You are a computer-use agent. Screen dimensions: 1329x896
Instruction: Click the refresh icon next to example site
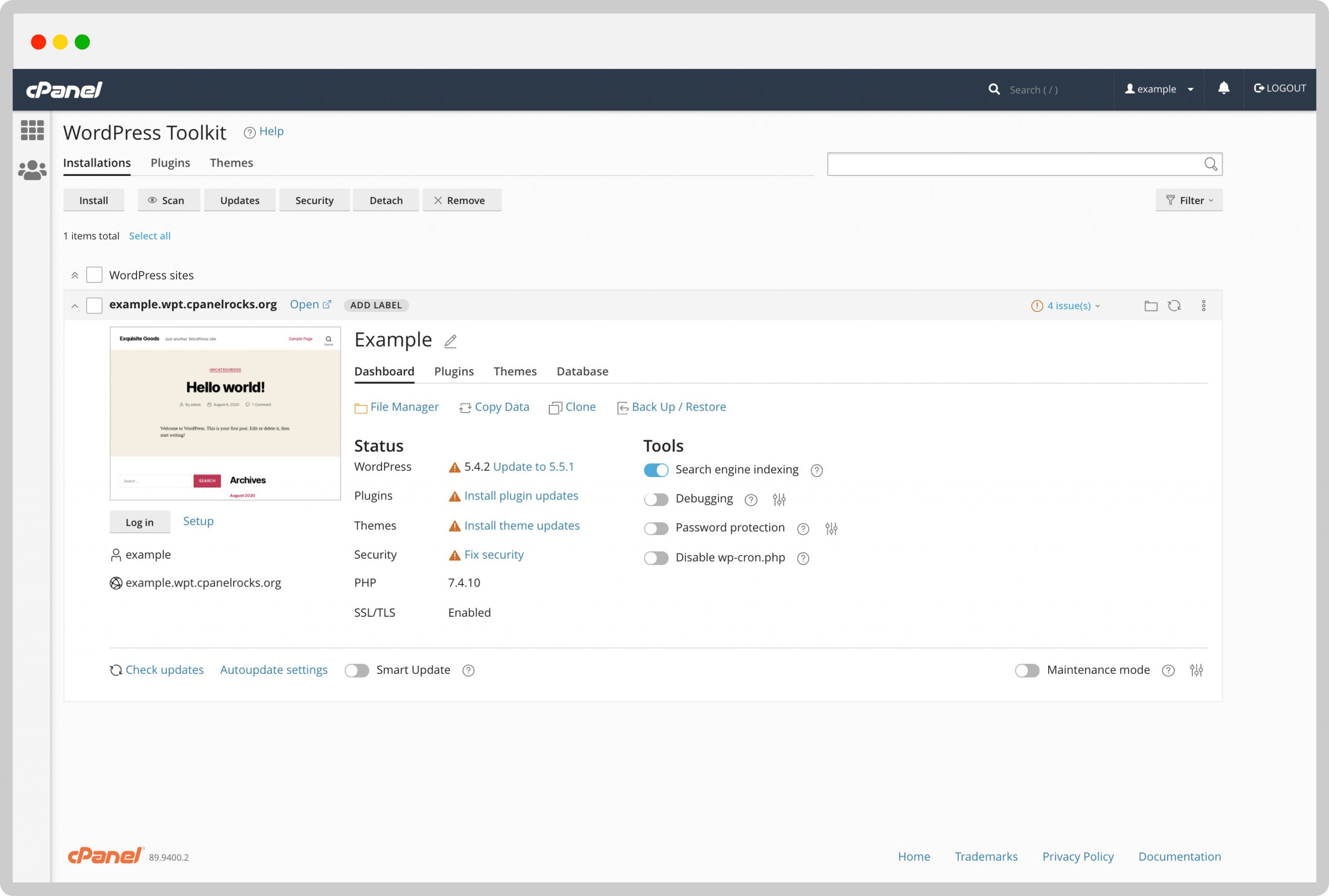click(x=1177, y=305)
